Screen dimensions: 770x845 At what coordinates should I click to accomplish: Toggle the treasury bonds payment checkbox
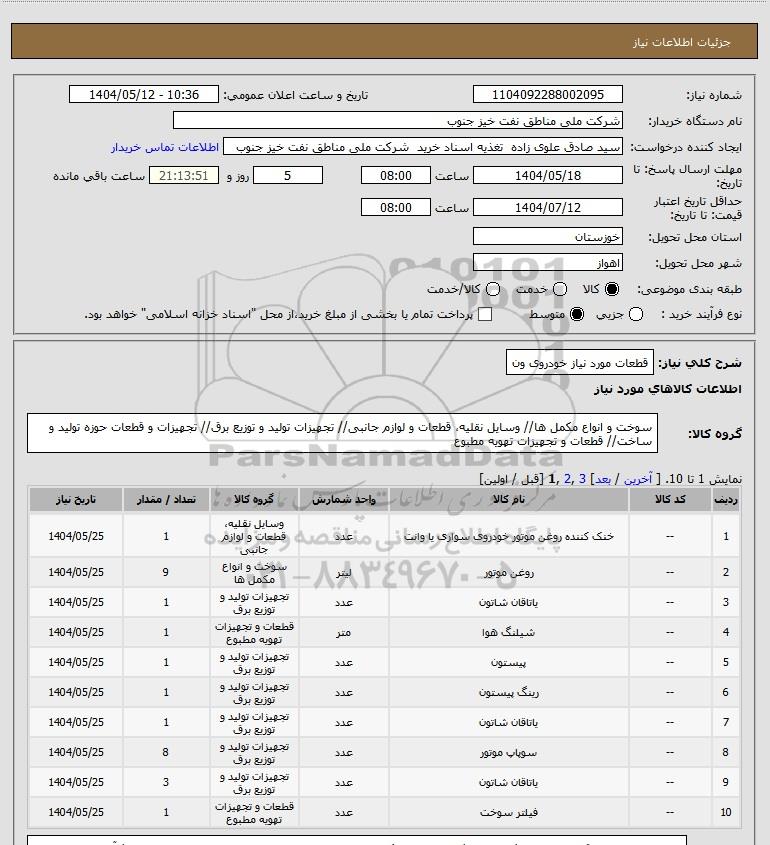485,314
